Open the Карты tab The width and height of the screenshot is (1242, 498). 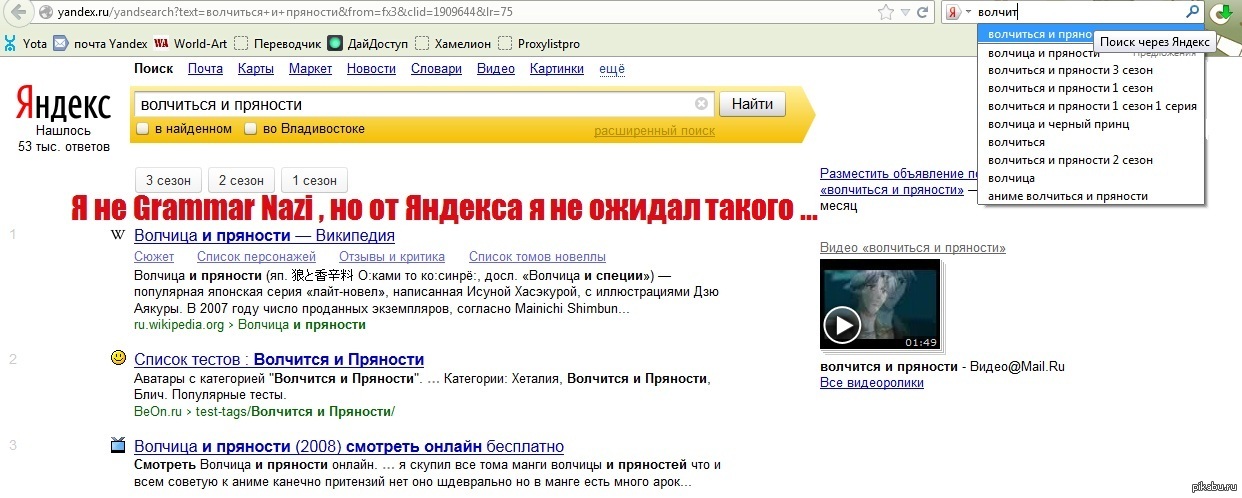tap(256, 69)
